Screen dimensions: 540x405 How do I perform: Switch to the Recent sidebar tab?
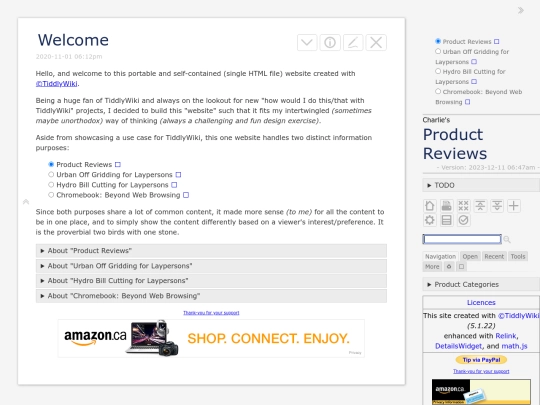click(494, 257)
